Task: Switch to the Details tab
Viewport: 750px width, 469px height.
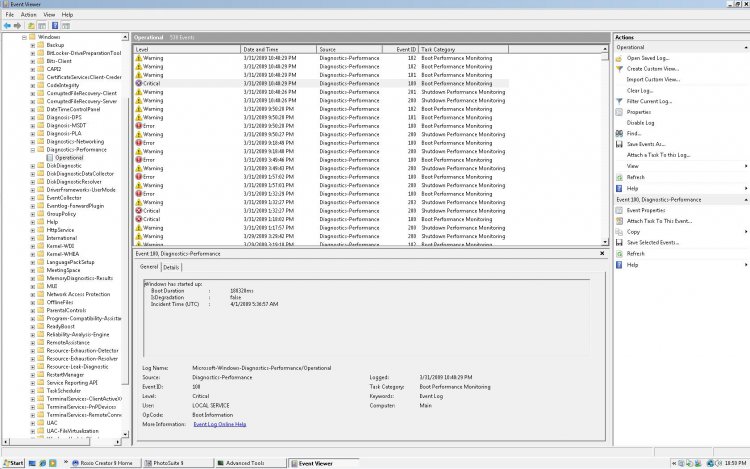Action: point(171,267)
